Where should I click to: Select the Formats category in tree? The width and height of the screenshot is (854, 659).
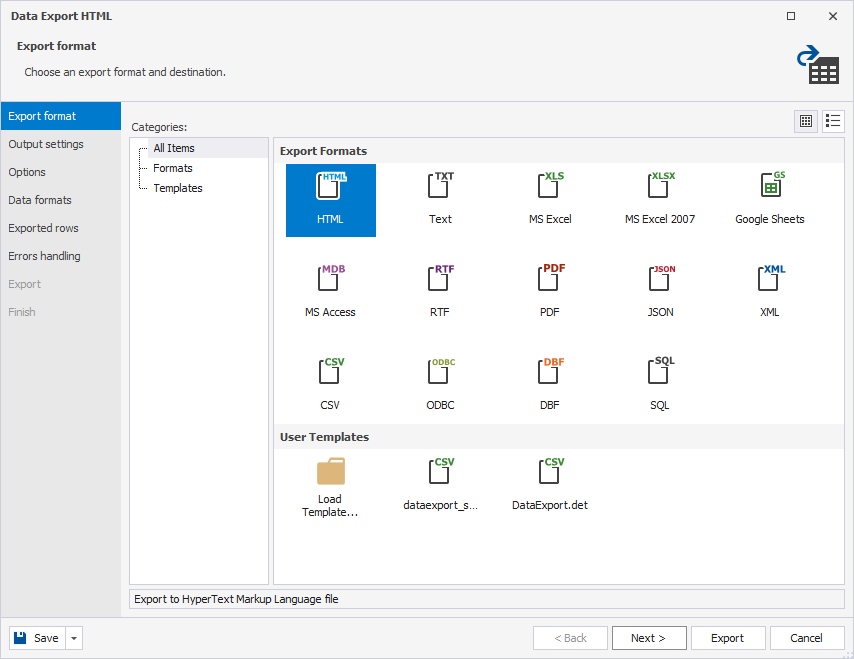[173, 168]
